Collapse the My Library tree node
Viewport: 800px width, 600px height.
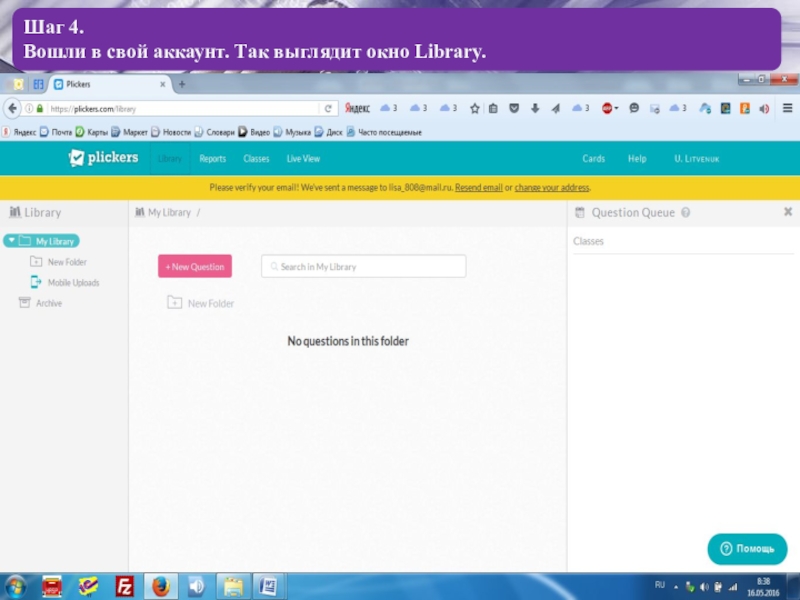[x=11, y=240]
